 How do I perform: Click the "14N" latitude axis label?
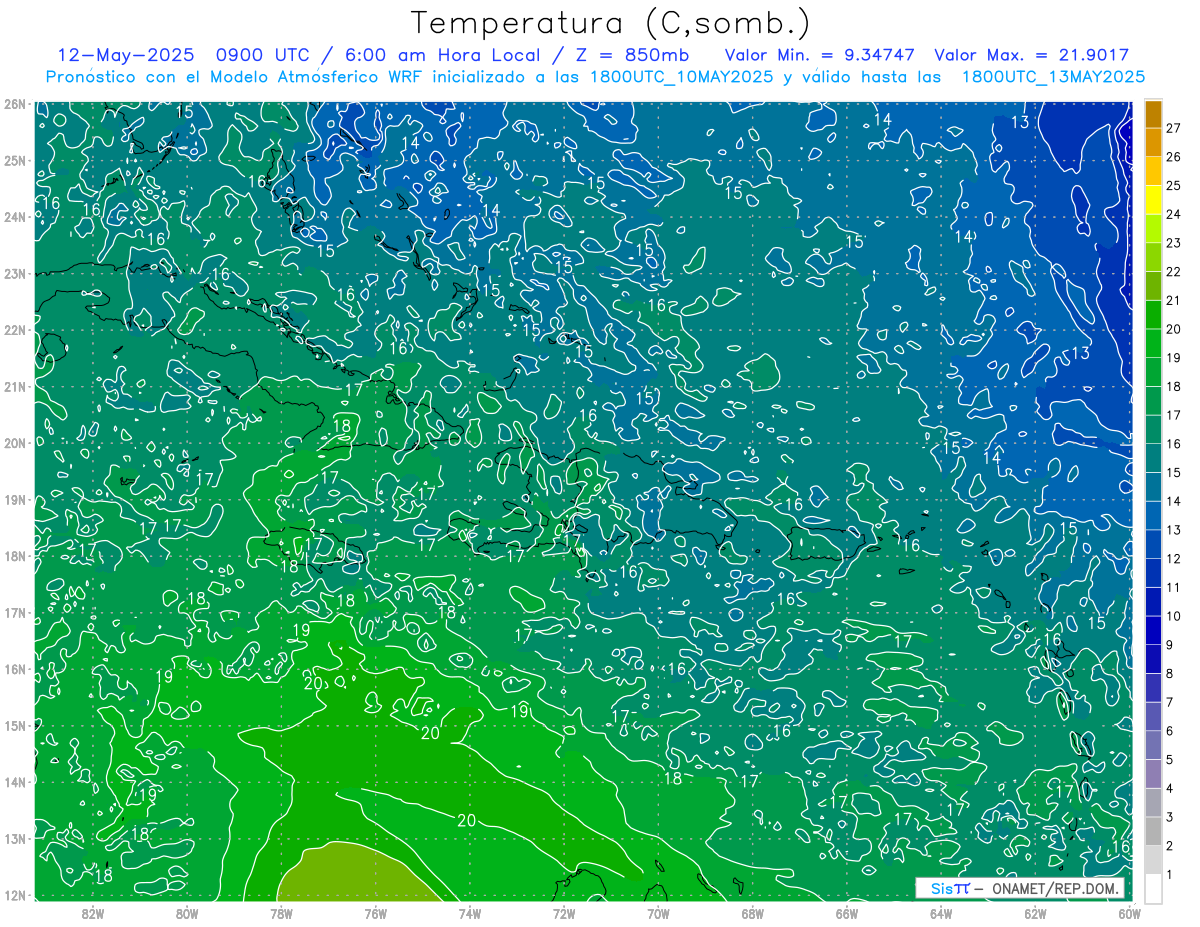click(14, 781)
